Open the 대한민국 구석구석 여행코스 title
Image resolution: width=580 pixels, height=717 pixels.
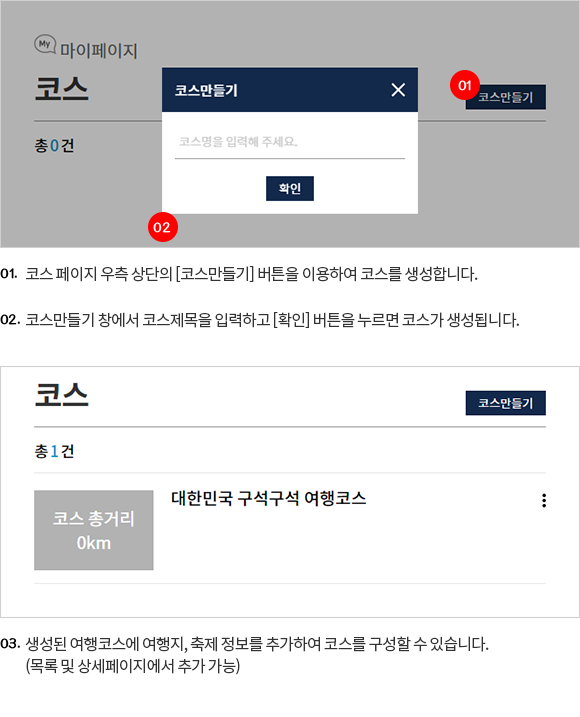point(269,498)
